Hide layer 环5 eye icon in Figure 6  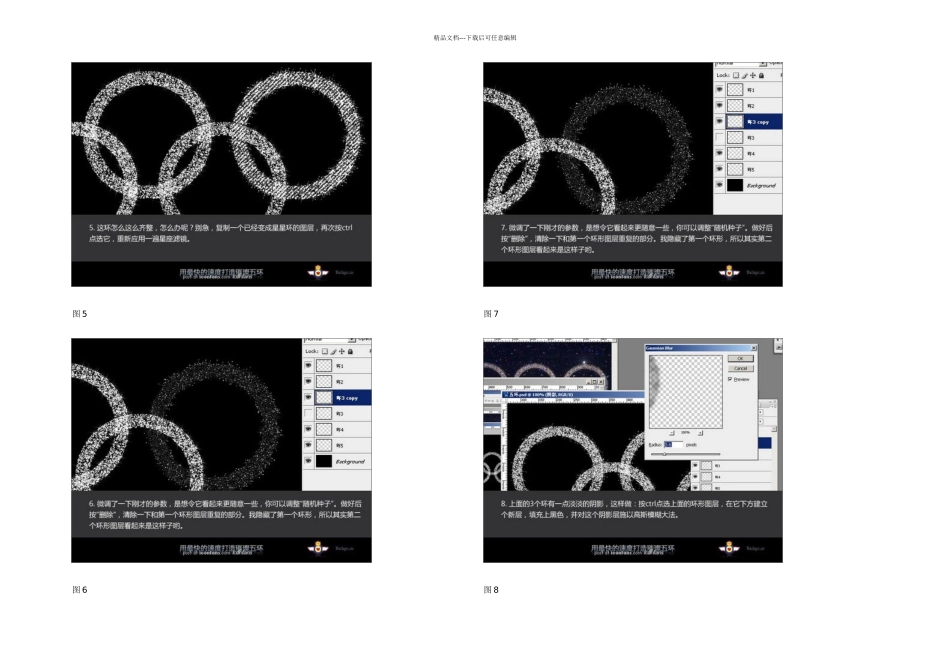click(308, 445)
